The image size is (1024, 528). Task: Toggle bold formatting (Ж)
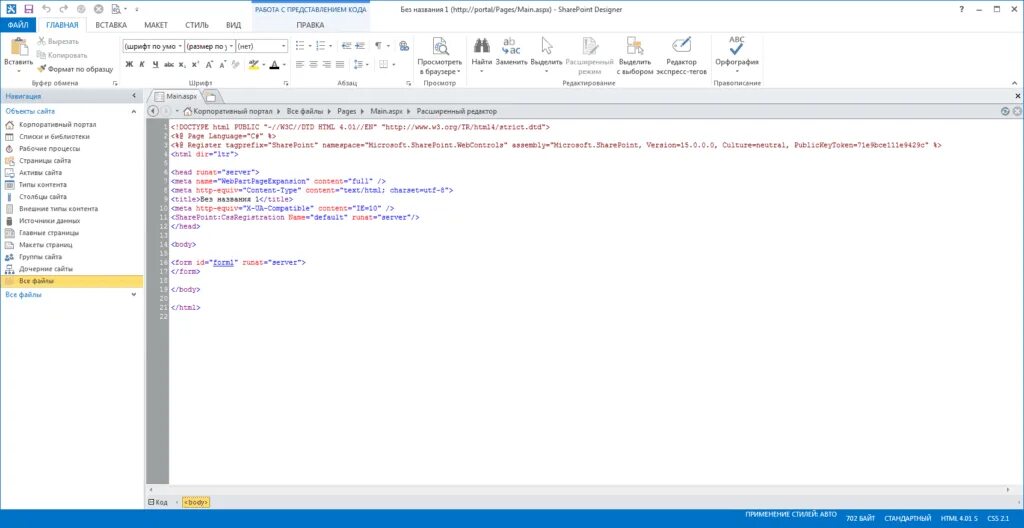click(129, 64)
